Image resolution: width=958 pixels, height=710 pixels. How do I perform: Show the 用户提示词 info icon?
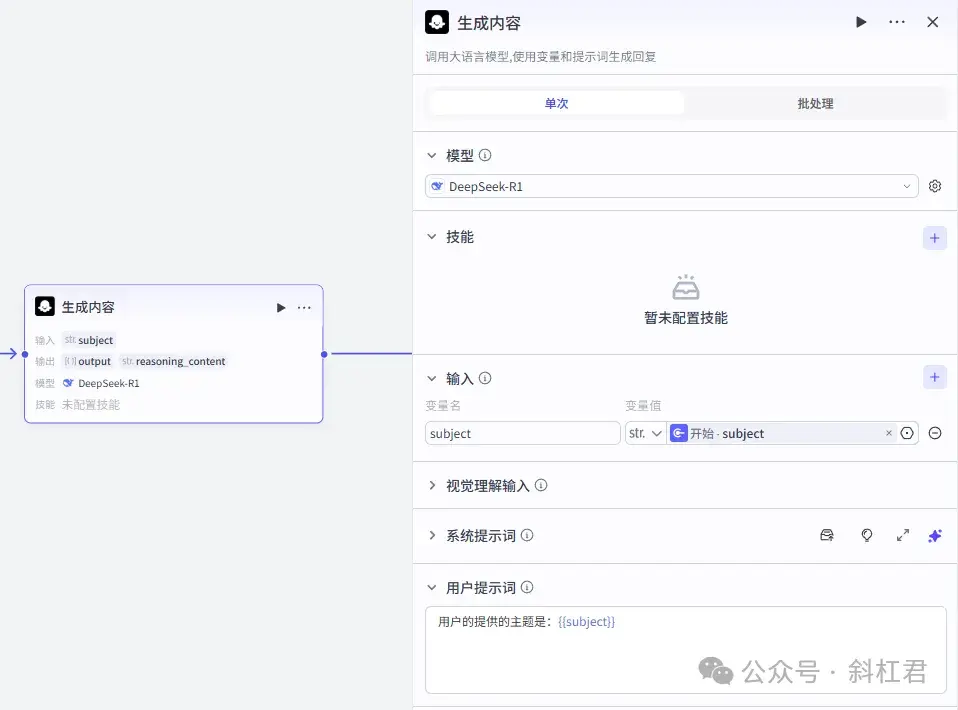(527, 587)
